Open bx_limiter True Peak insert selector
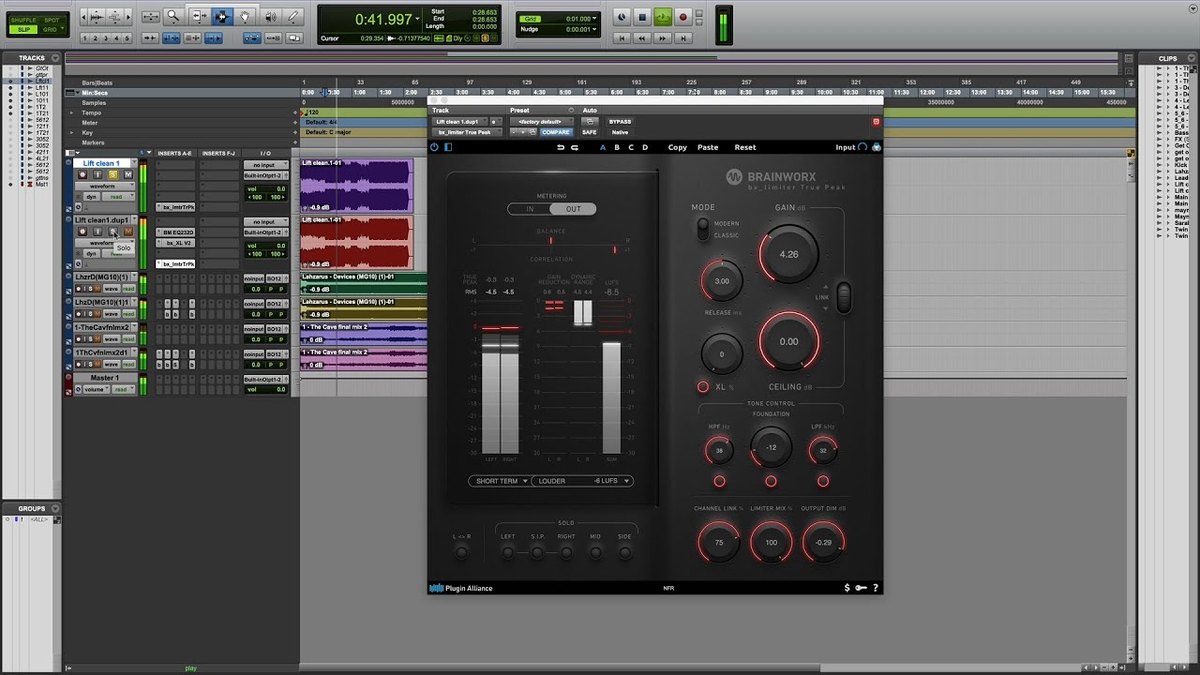The height and width of the screenshot is (675, 1200). 467,132
